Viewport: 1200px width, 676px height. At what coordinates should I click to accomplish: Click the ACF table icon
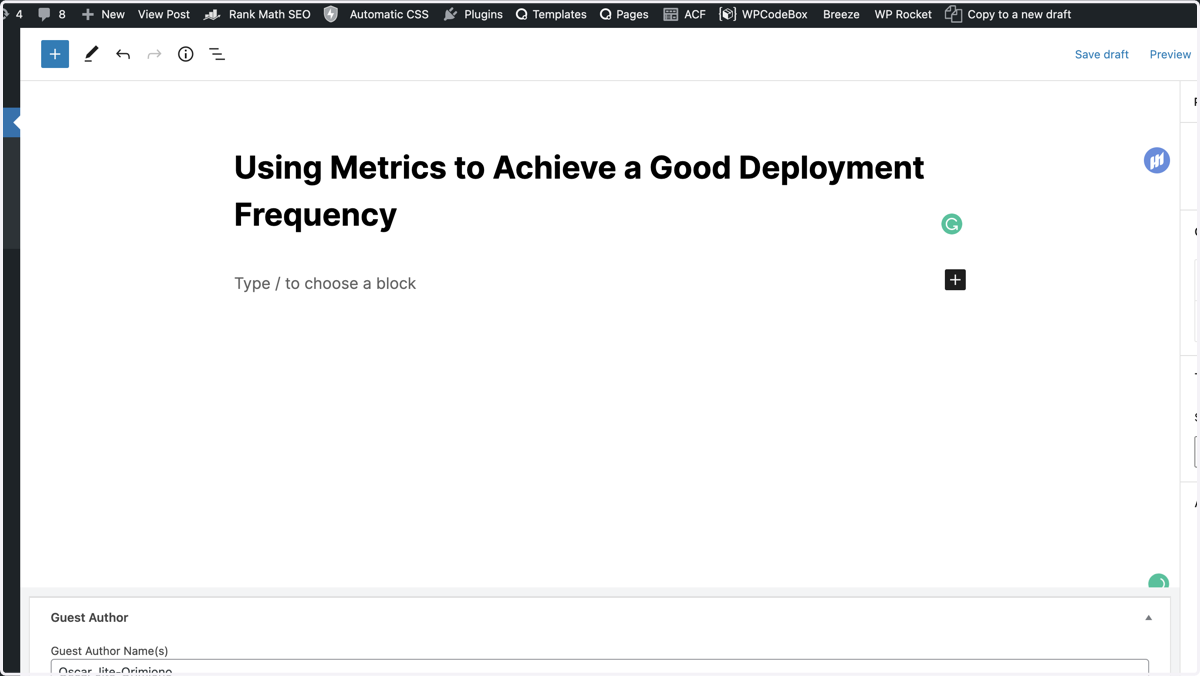(671, 14)
